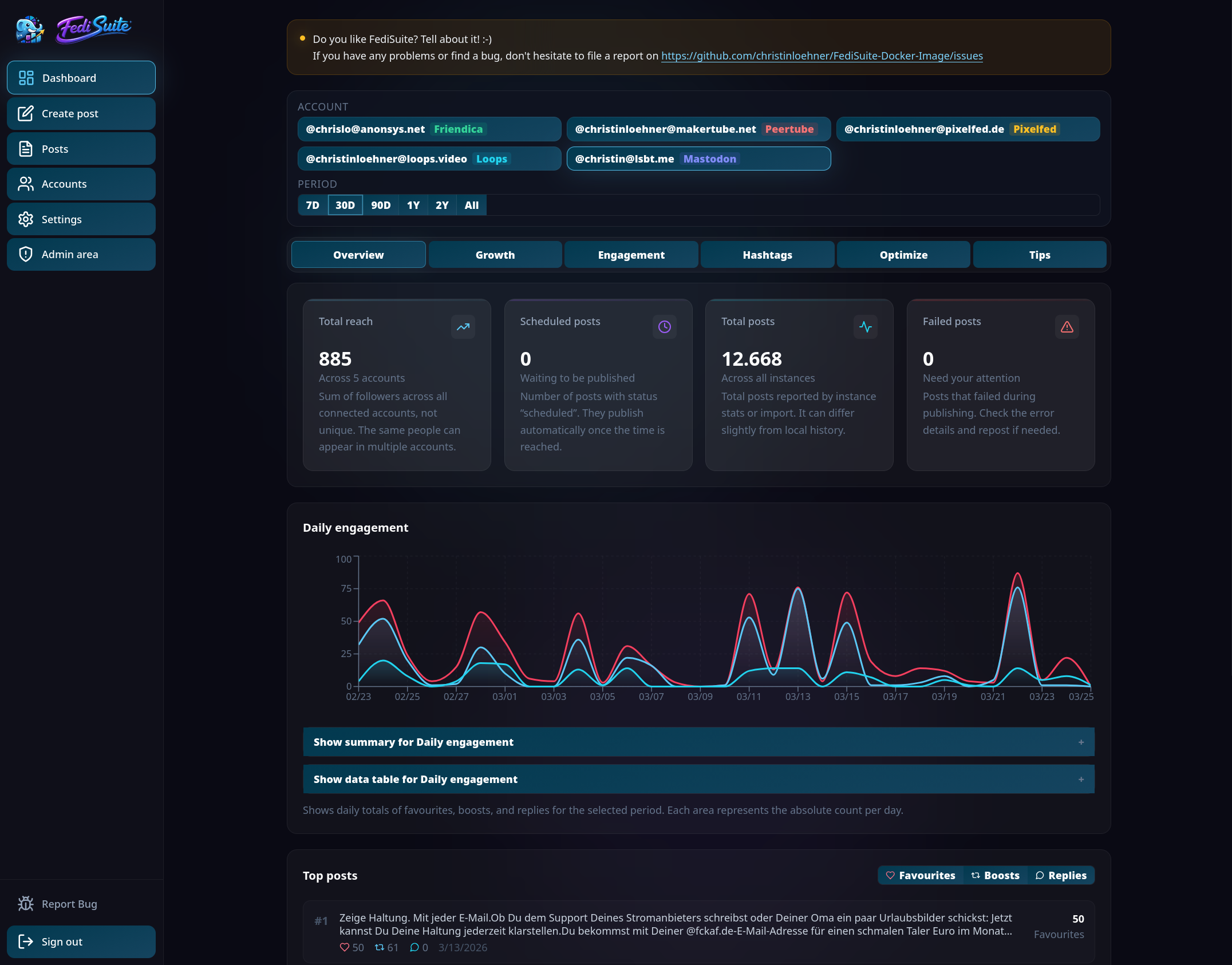Open the Admin area shield icon
This screenshot has width=1232, height=965.
tap(26, 254)
